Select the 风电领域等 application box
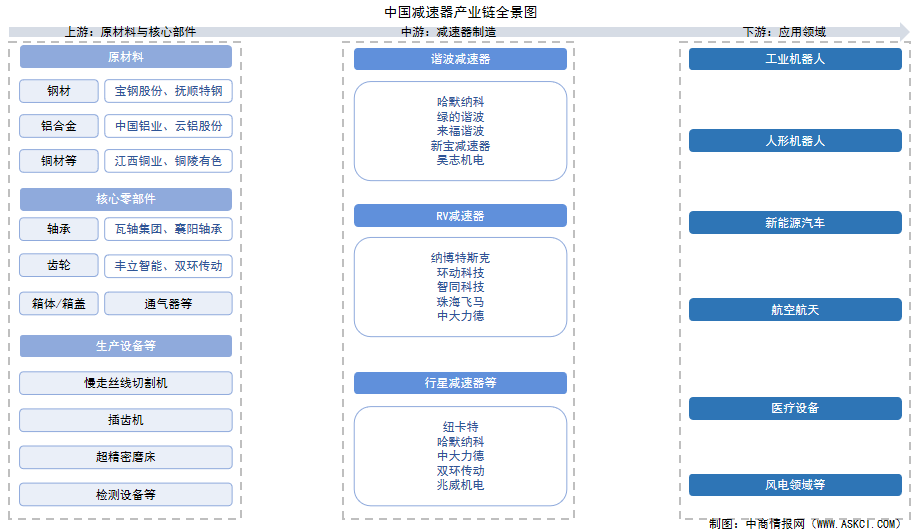The width and height of the screenshot is (924, 532). [795, 485]
